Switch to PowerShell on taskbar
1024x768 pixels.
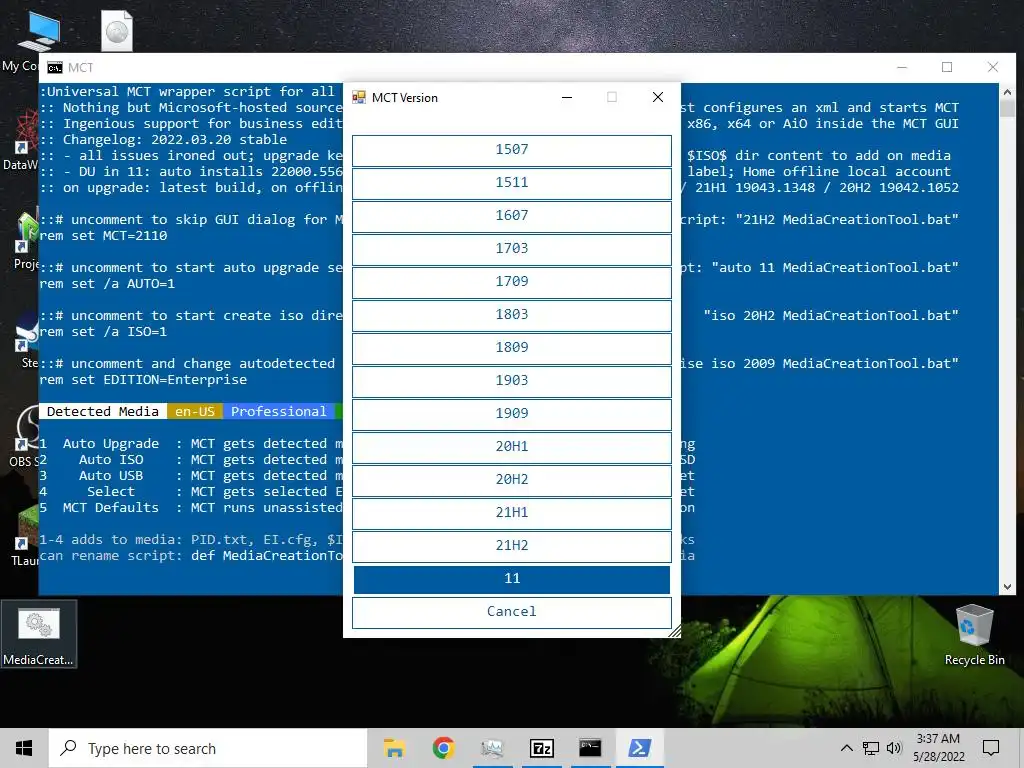click(x=639, y=748)
